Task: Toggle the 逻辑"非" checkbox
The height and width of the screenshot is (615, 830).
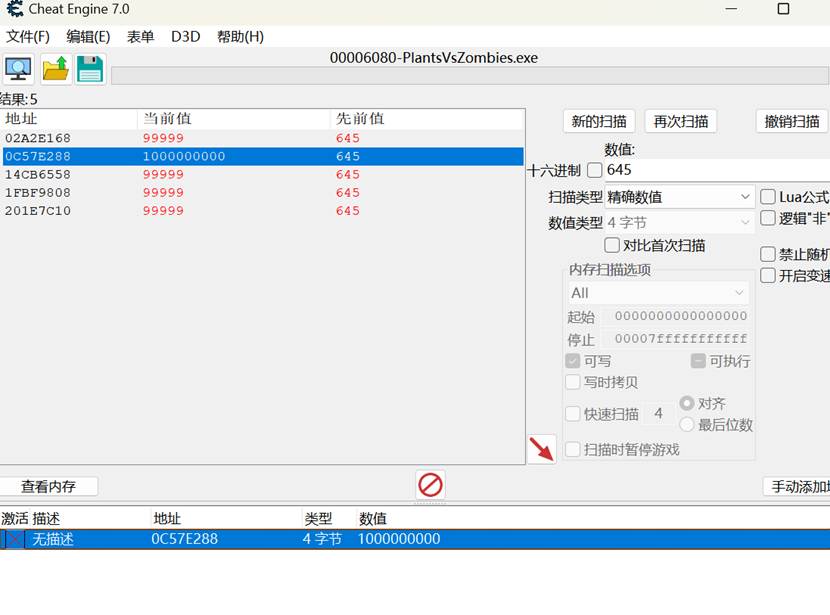Action: [x=768, y=218]
